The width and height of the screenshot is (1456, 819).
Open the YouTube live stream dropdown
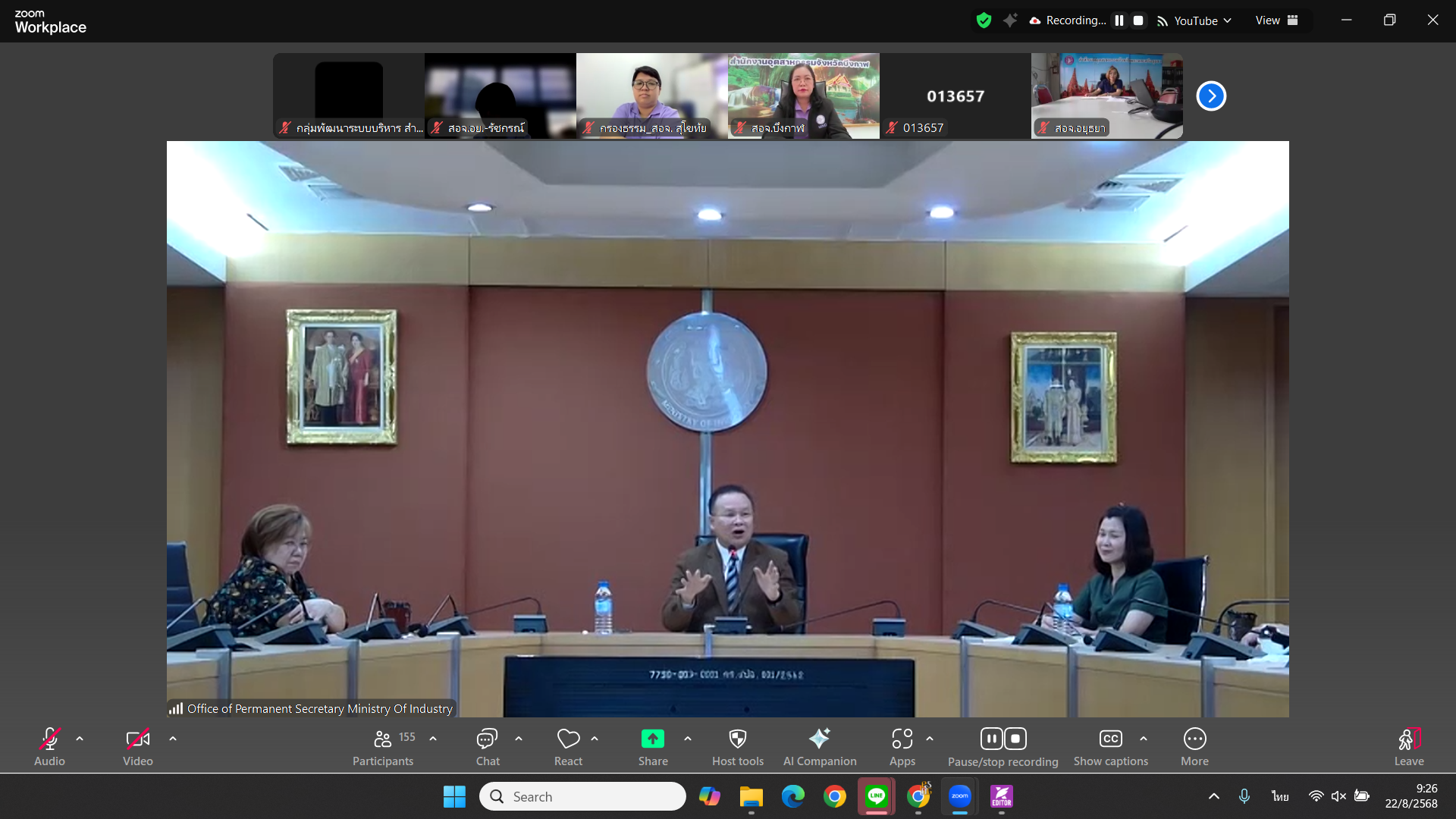pyautogui.click(x=1195, y=20)
